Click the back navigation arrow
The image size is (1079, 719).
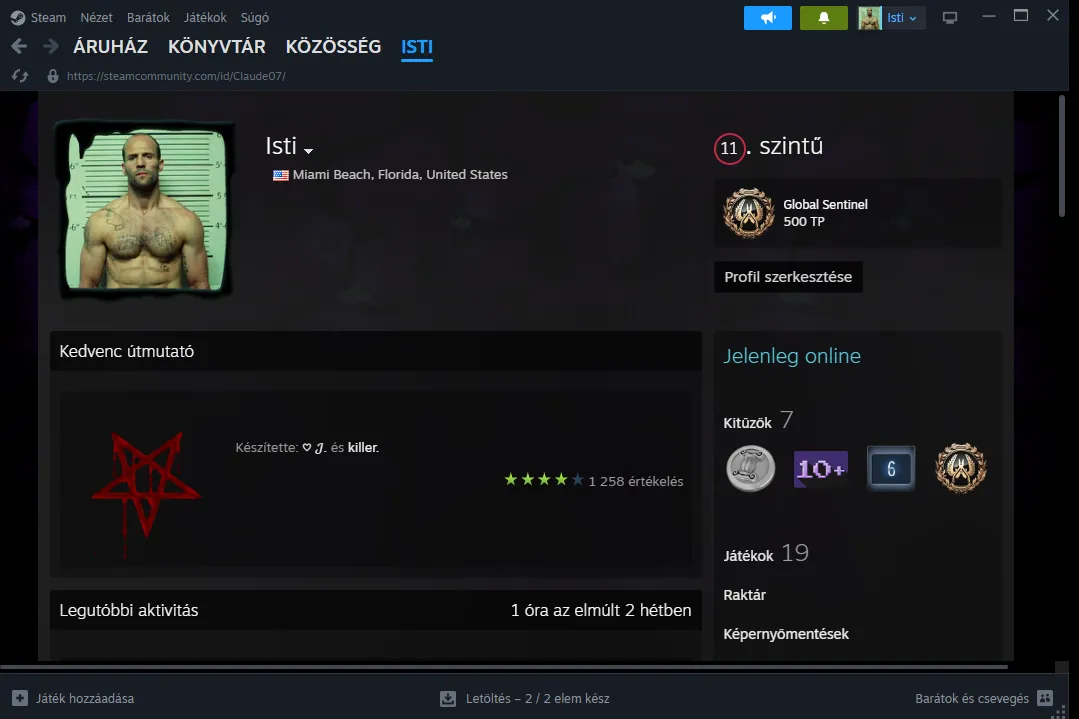(x=19, y=46)
